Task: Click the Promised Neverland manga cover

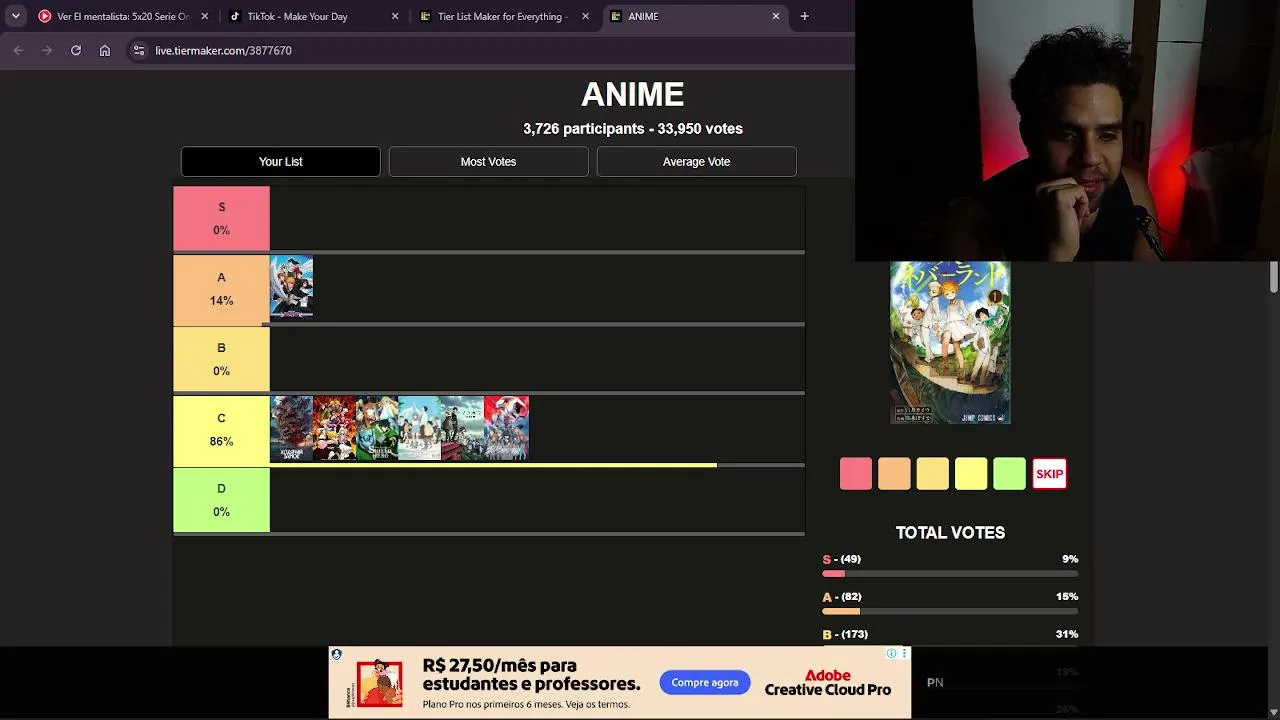Action: 950,343
